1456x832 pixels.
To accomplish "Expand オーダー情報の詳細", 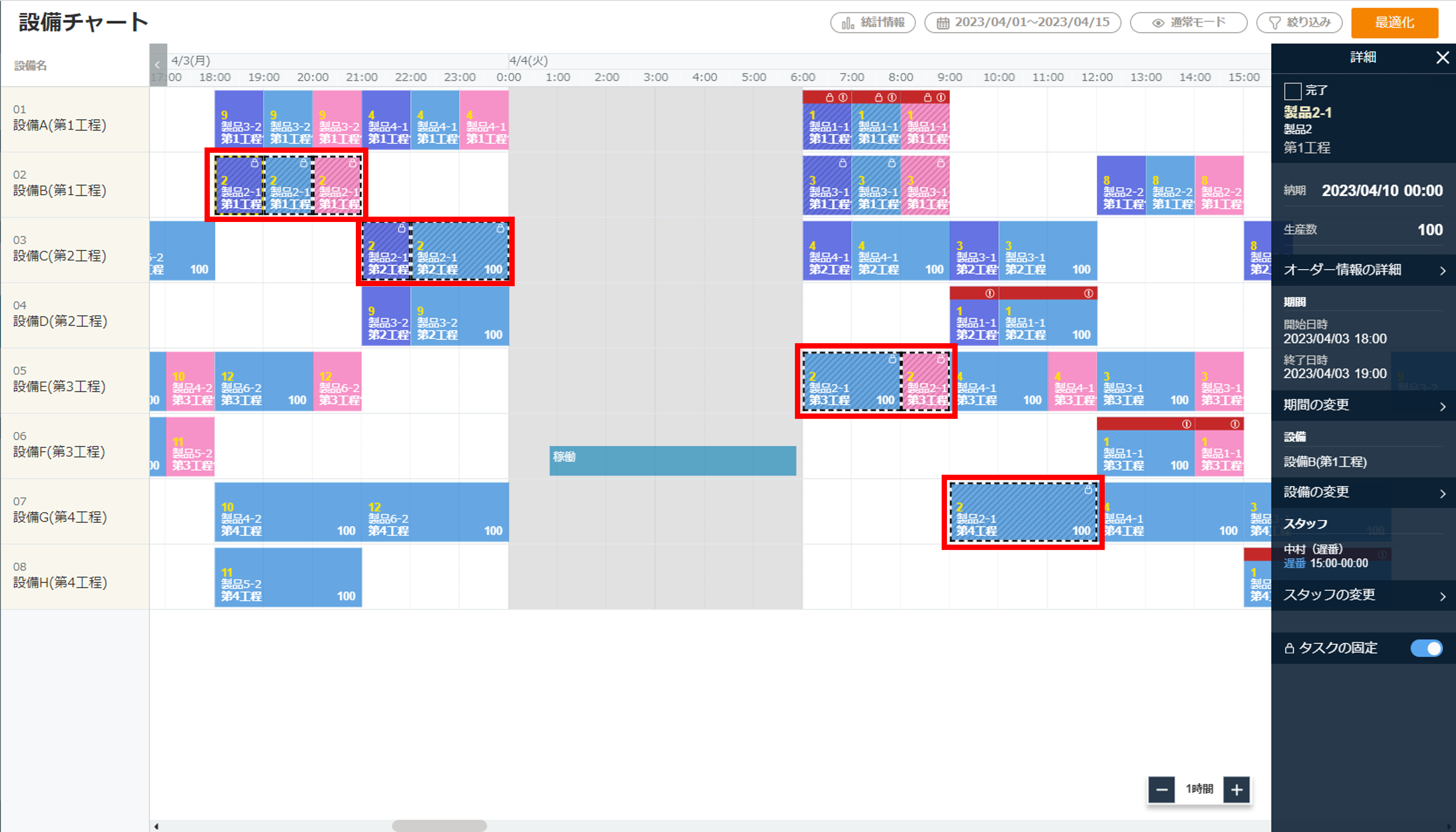I will pyautogui.click(x=1363, y=270).
